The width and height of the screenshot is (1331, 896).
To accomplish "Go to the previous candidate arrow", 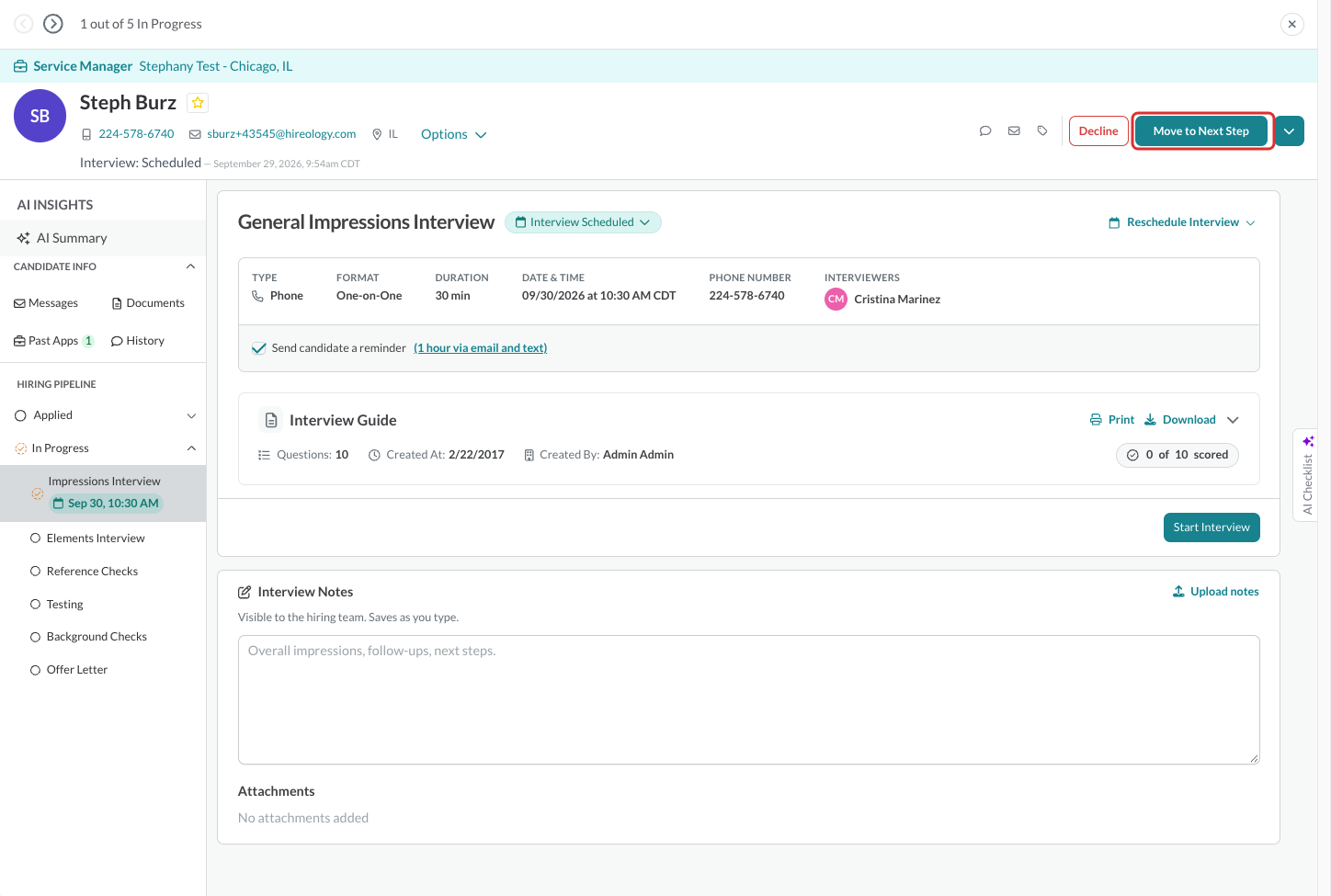I will [x=24, y=24].
